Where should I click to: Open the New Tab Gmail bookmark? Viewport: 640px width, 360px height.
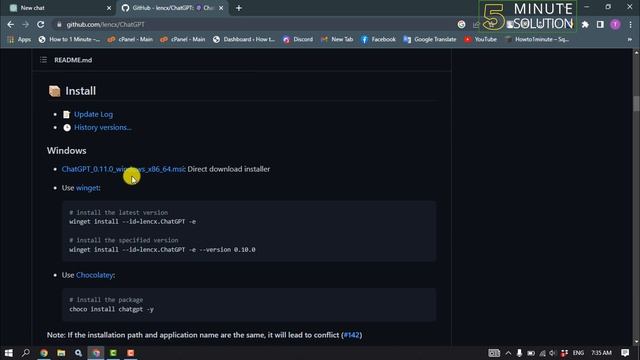[x=337, y=39]
